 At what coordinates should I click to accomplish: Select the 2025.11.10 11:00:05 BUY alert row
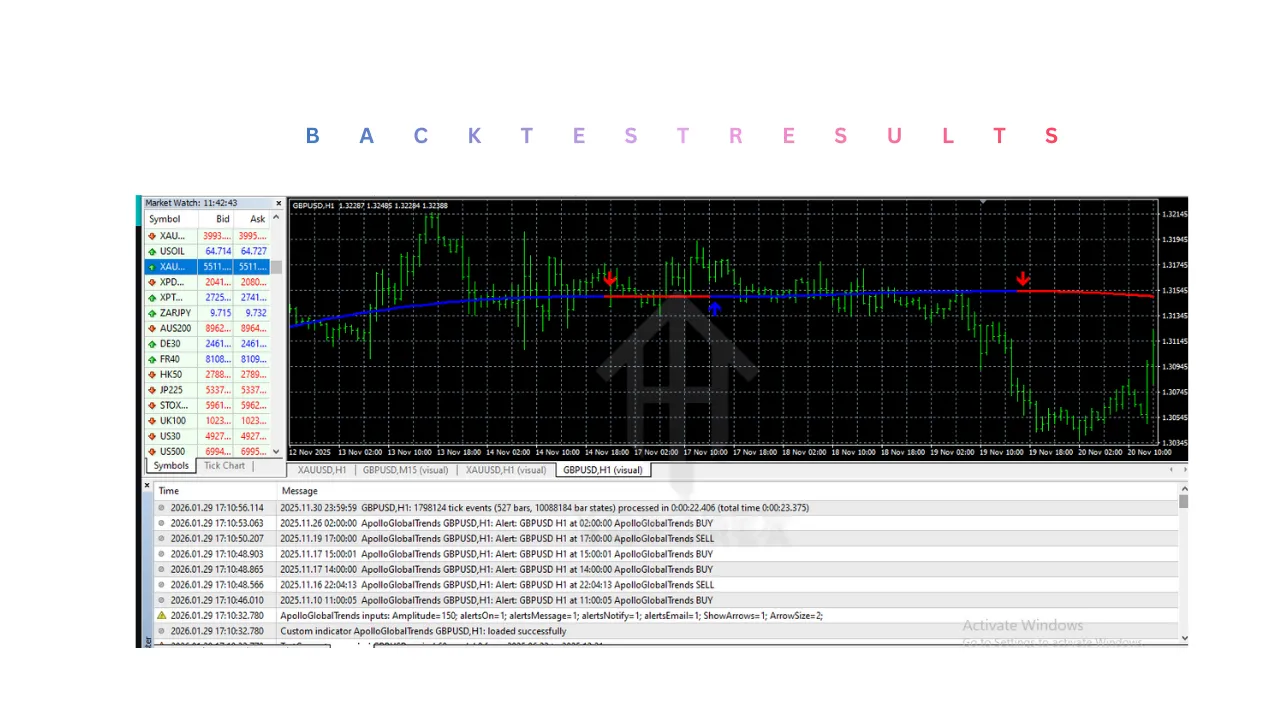[666, 600]
